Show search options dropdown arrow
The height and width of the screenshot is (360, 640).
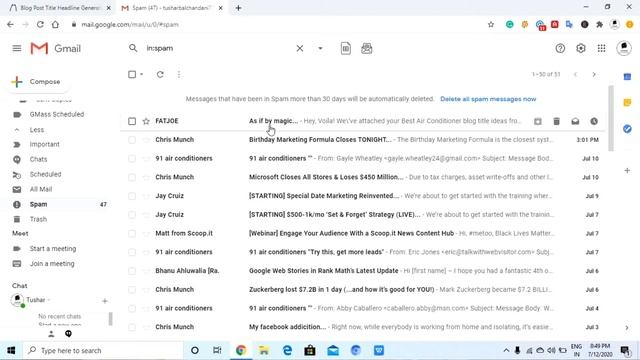click(x=320, y=48)
